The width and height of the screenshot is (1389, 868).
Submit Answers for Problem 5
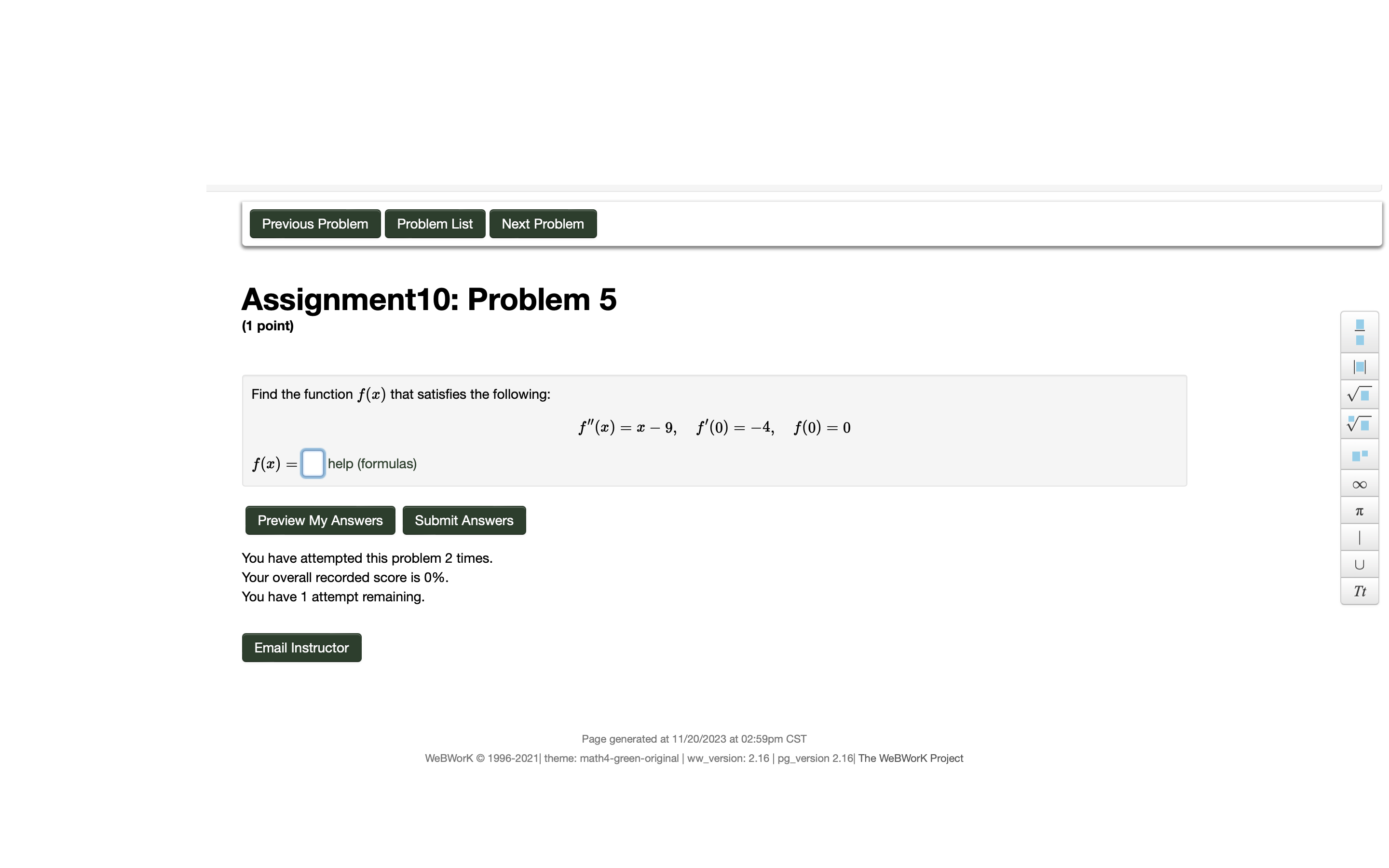pos(463,520)
